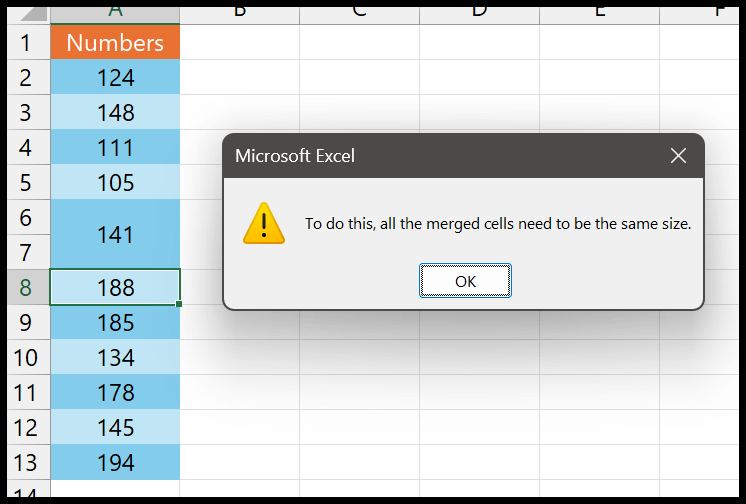Click the fill handle of cell A8
The image size is (746, 504).
point(179,304)
